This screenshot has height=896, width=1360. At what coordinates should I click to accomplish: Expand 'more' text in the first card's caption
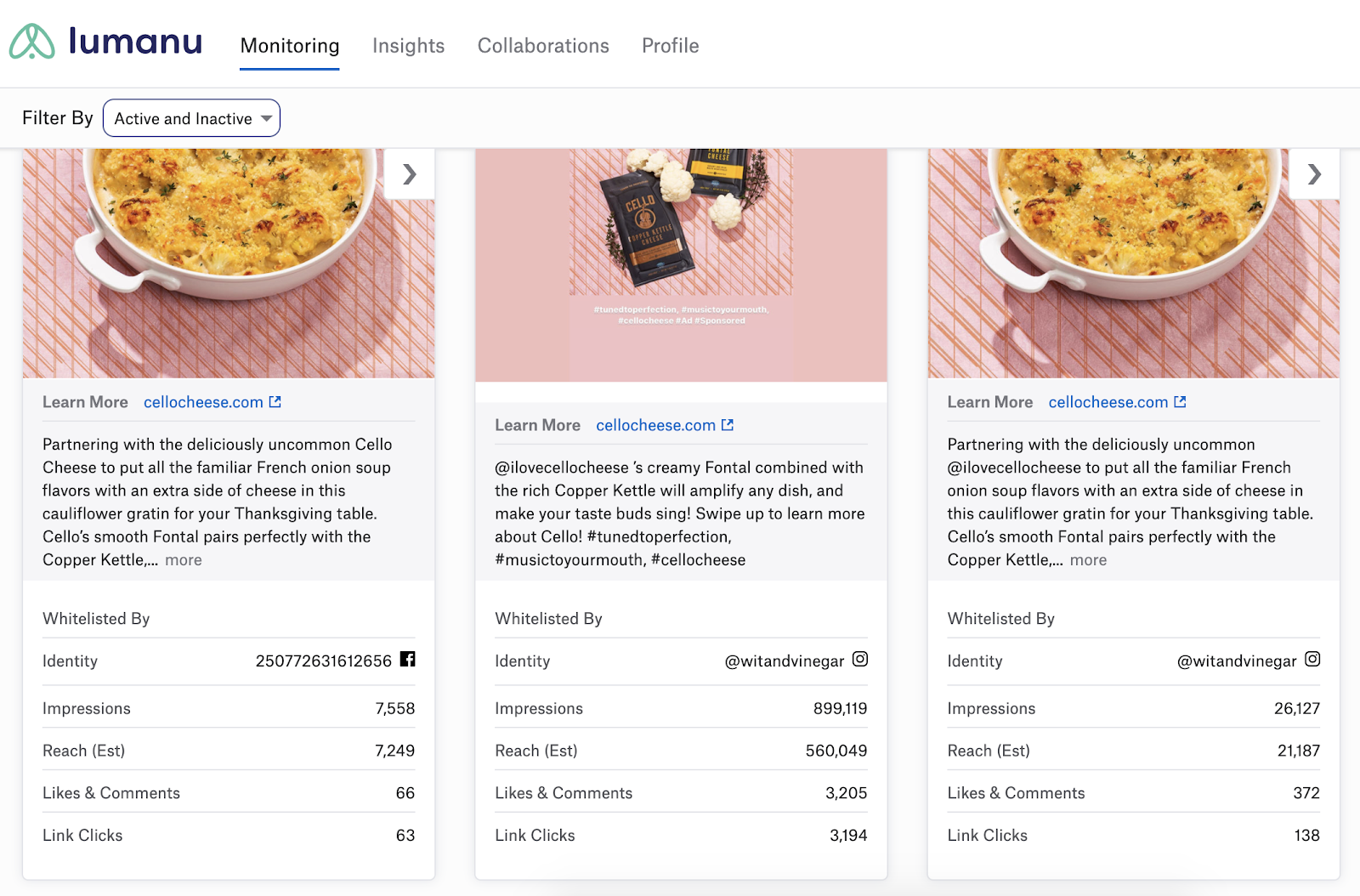click(x=184, y=560)
